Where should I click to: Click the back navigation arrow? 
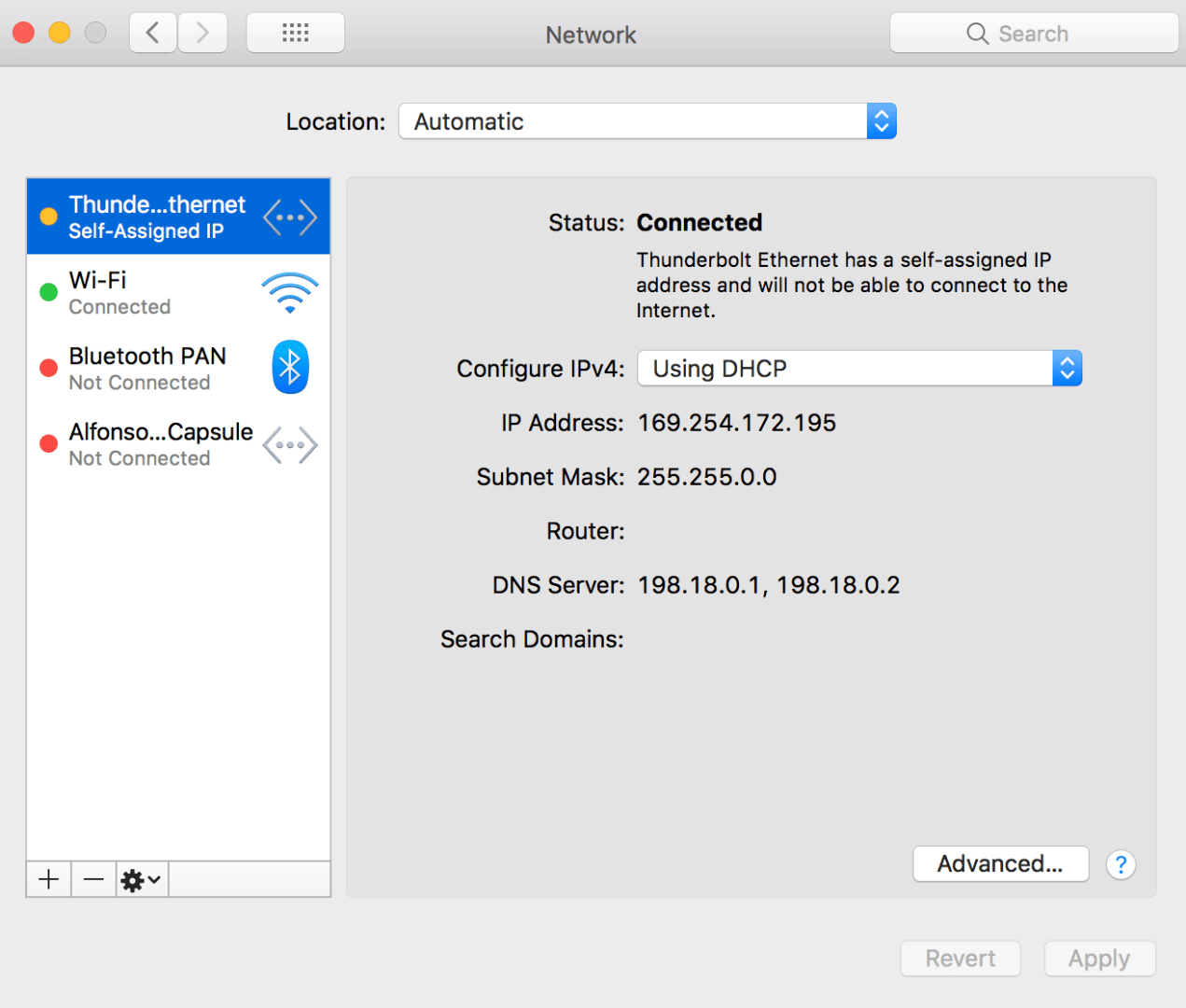click(152, 32)
